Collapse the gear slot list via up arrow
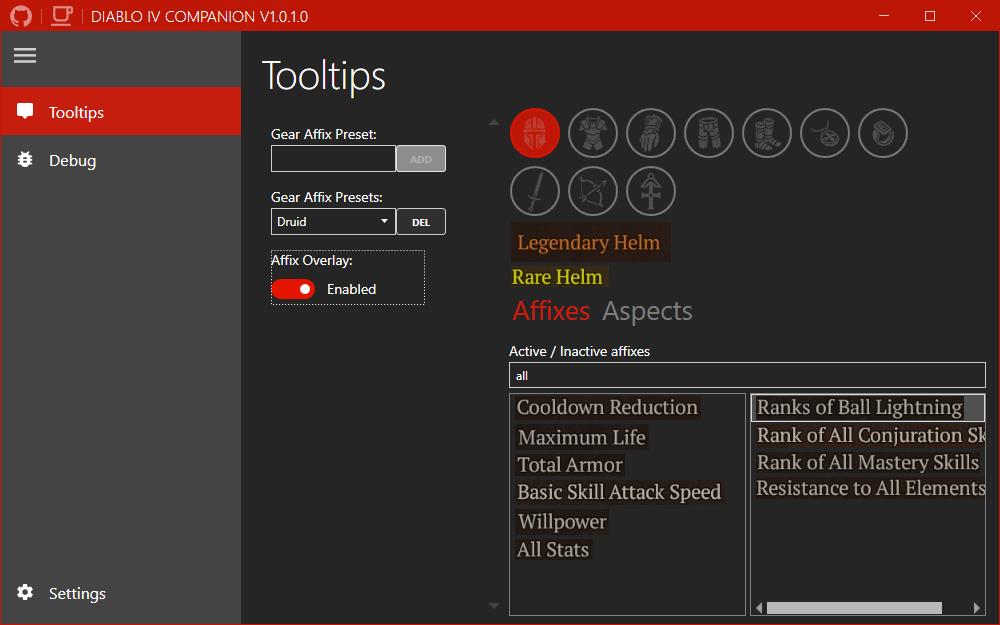 point(493,121)
